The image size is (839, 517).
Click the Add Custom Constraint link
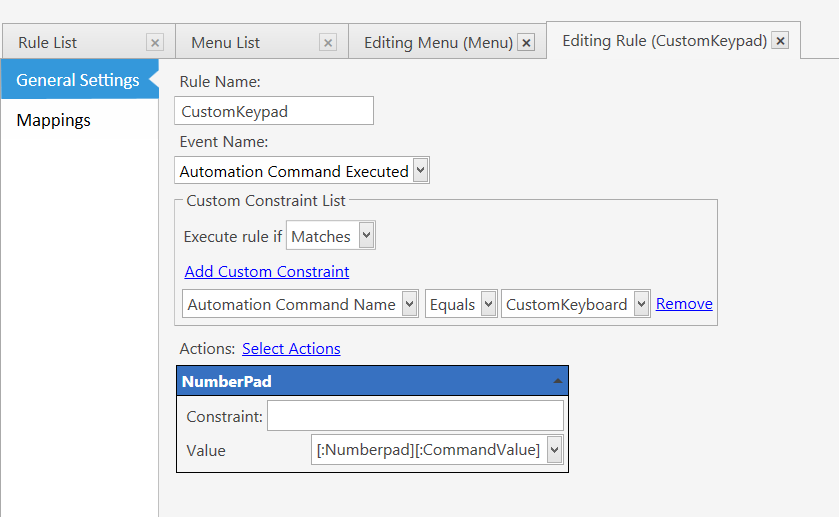tap(267, 271)
